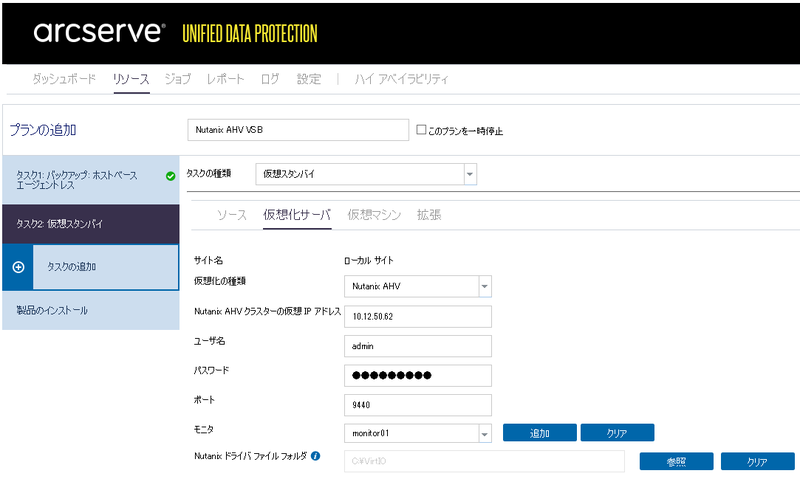Click the ポート field showing 9440
The width and height of the screenshot is (800, 479).
tap(418, 405)
